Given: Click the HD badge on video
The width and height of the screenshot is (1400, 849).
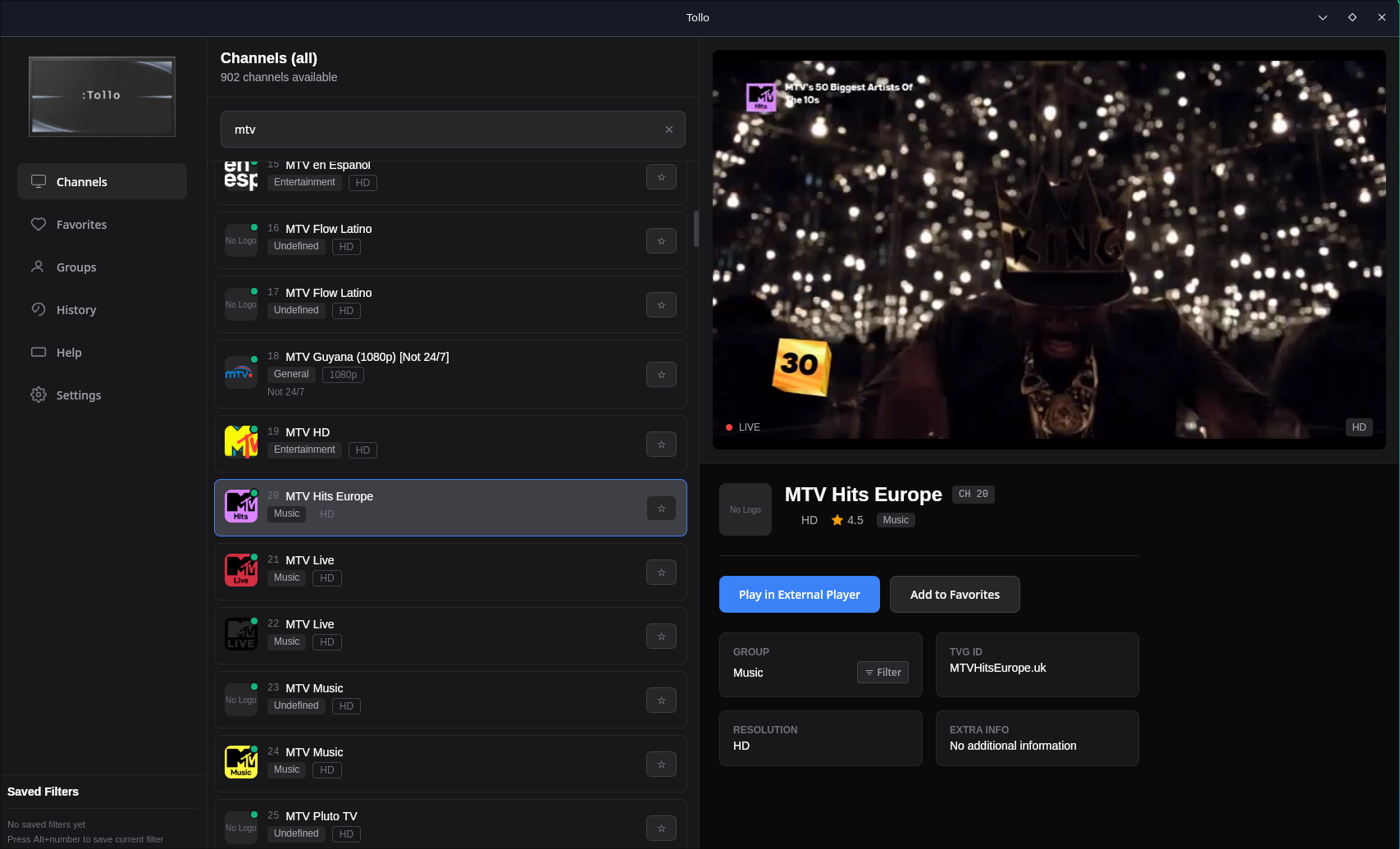Looking at the screenshot, I should [1359, 427].
